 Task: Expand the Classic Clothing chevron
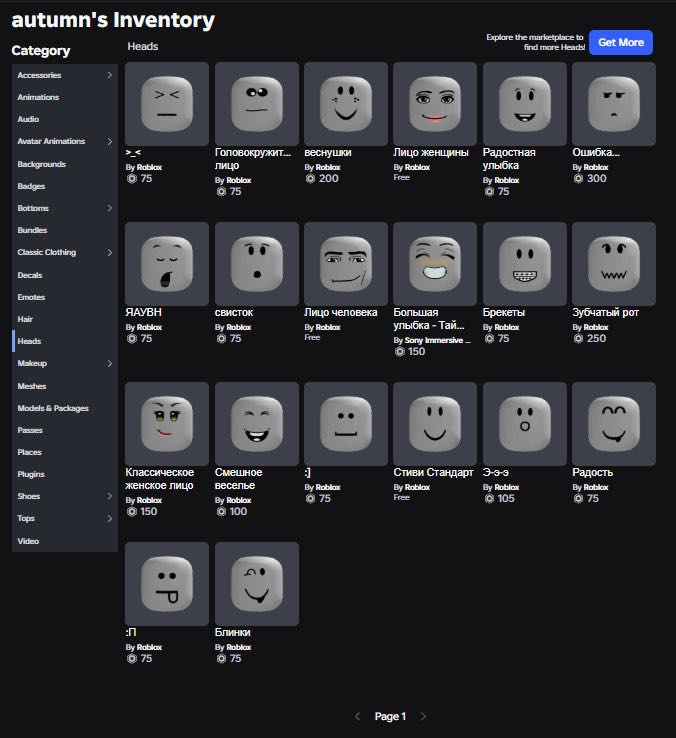coord(110,252)
